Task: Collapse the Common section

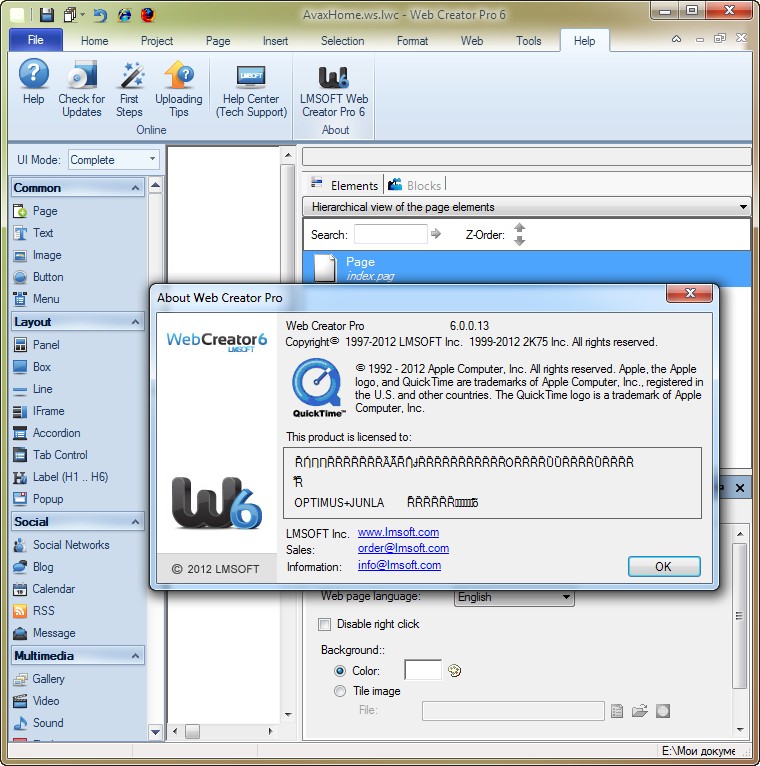Action: [x=135, y=188]
